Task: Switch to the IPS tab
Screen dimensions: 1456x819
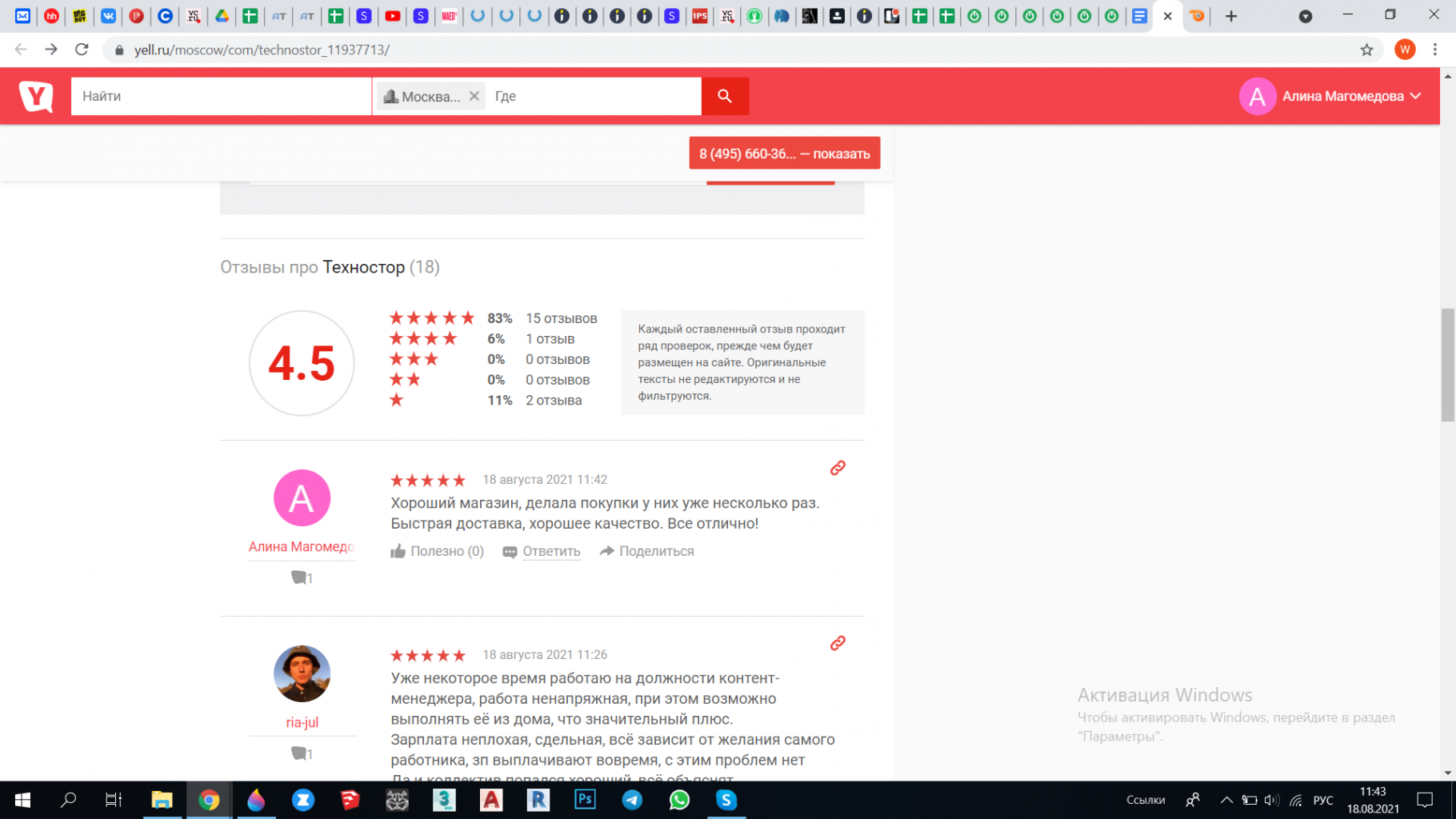Action: pyautogui.click(x=699, y=16)
